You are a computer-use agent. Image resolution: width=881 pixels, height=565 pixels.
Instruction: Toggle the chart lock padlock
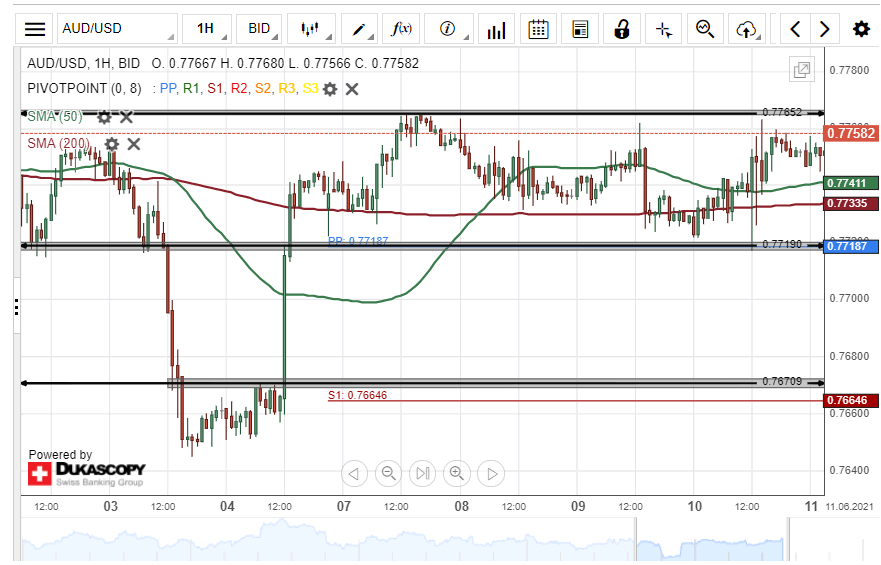point(622,29)
